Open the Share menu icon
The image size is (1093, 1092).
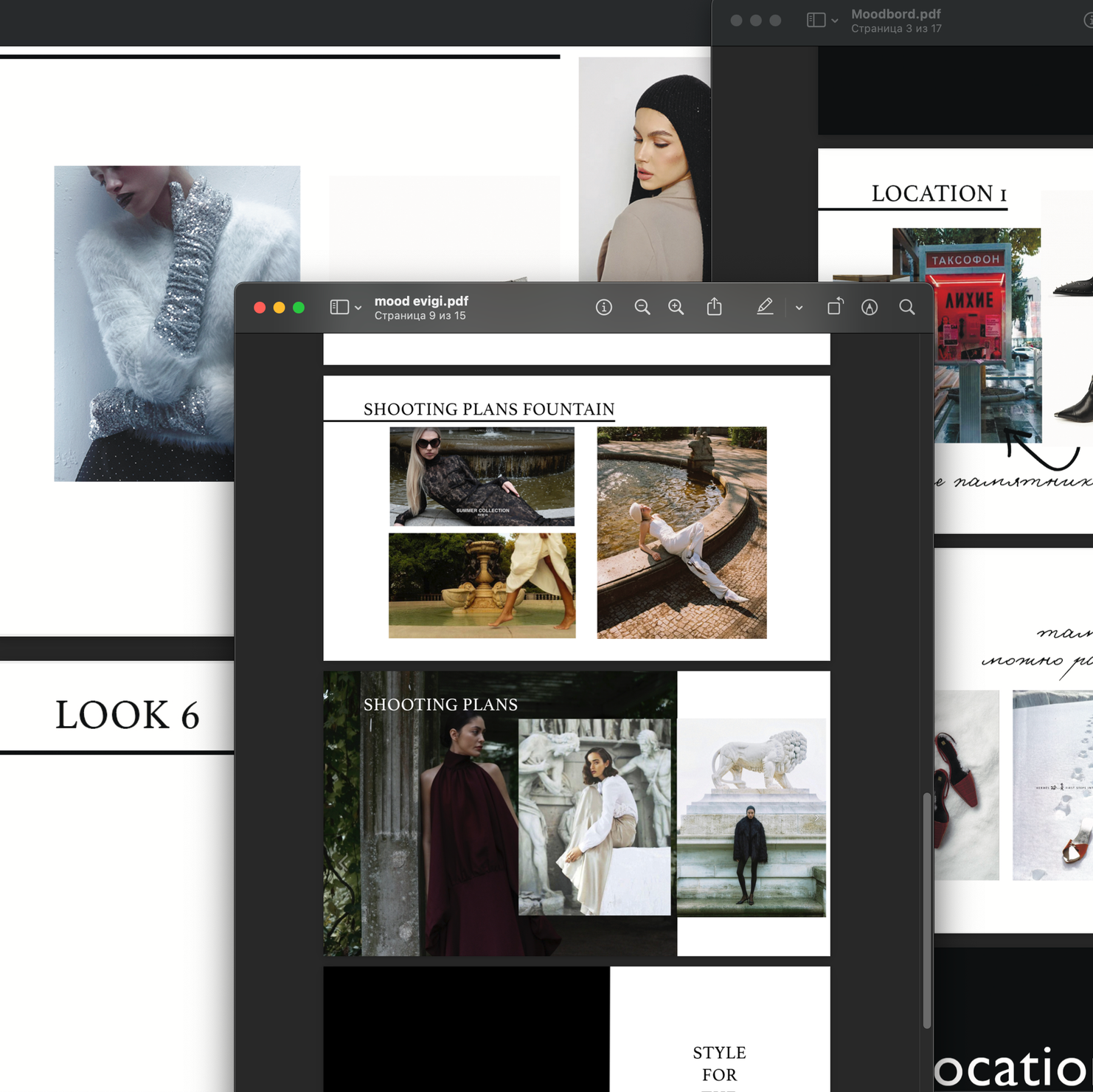pyautogui.click(x=714, y=307)
